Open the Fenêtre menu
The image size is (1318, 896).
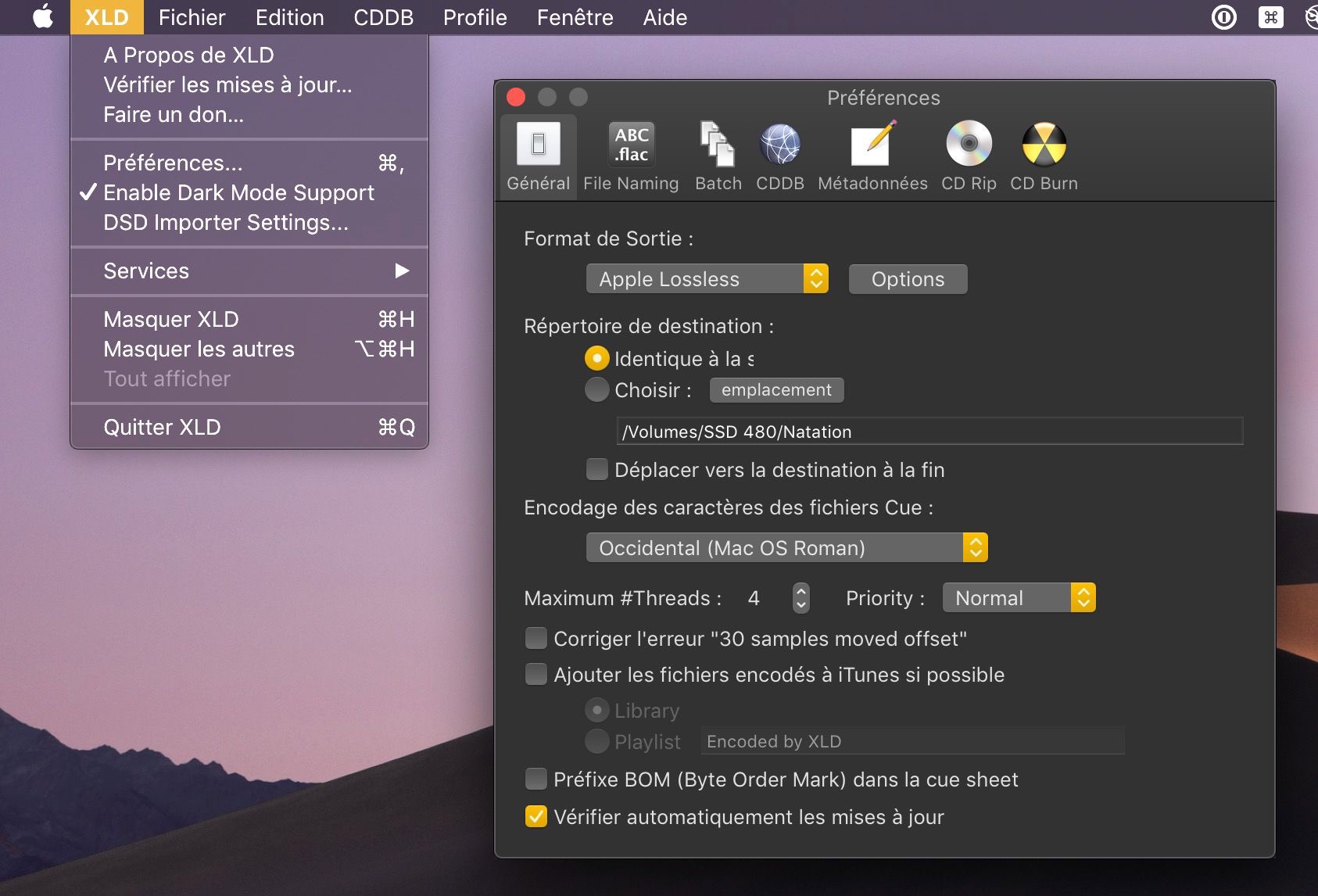575,17
